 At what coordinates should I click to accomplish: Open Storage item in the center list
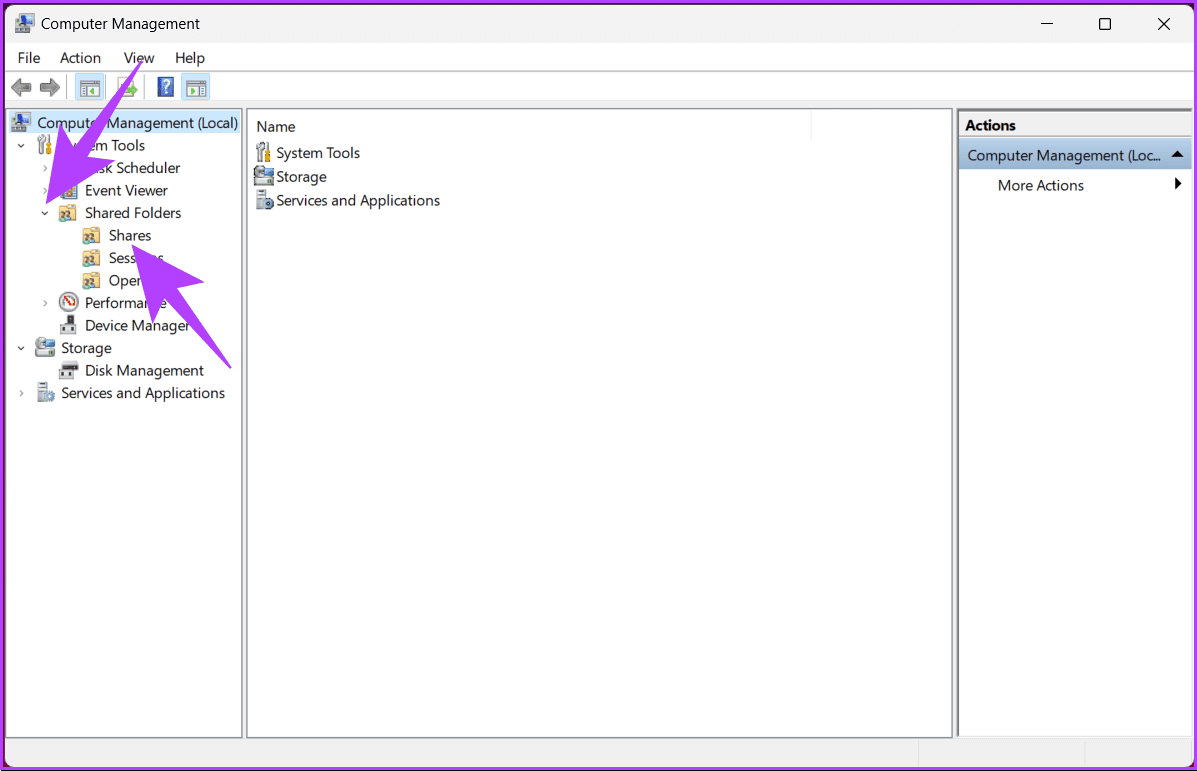coord(301,177)
